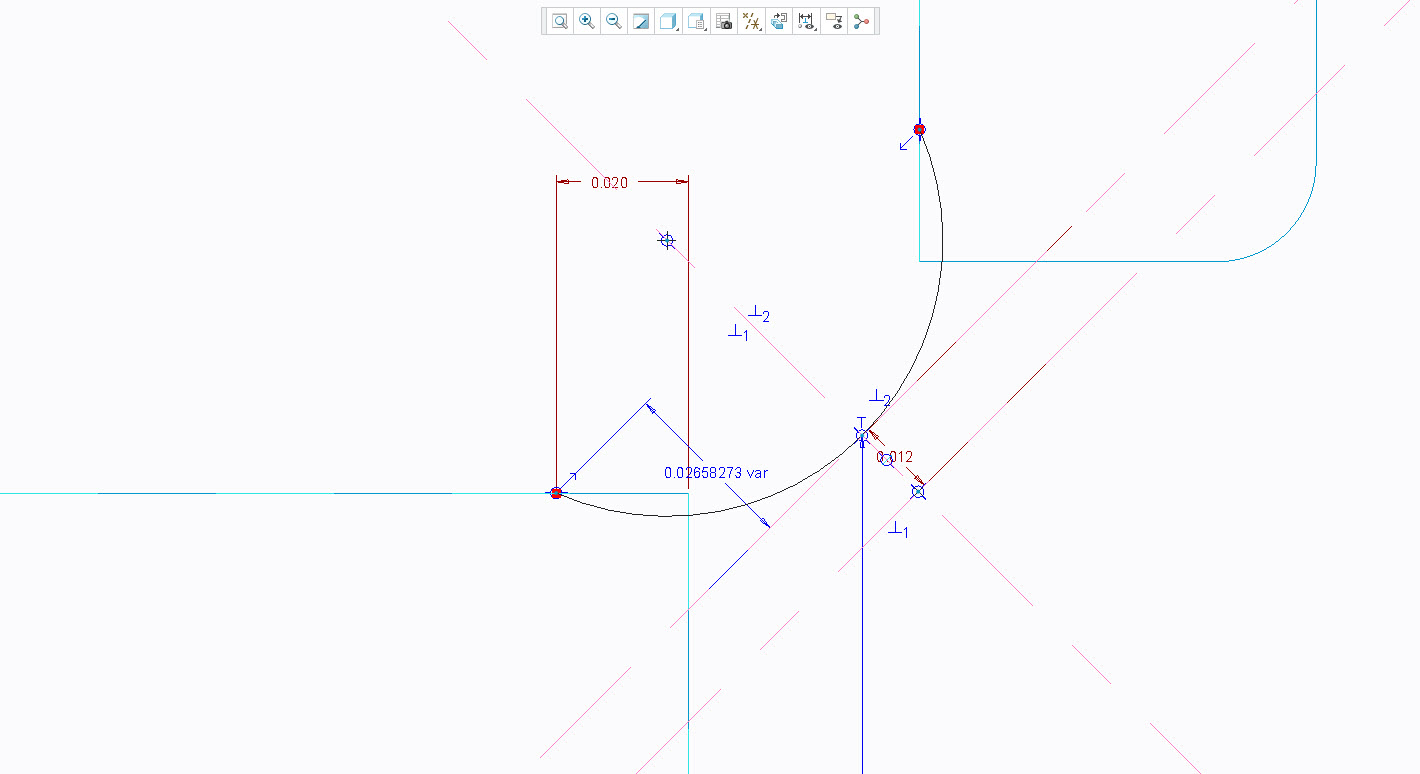1420x774 pixels.
Task: Select the 0.012 dimension value
Action: point(895,457)
